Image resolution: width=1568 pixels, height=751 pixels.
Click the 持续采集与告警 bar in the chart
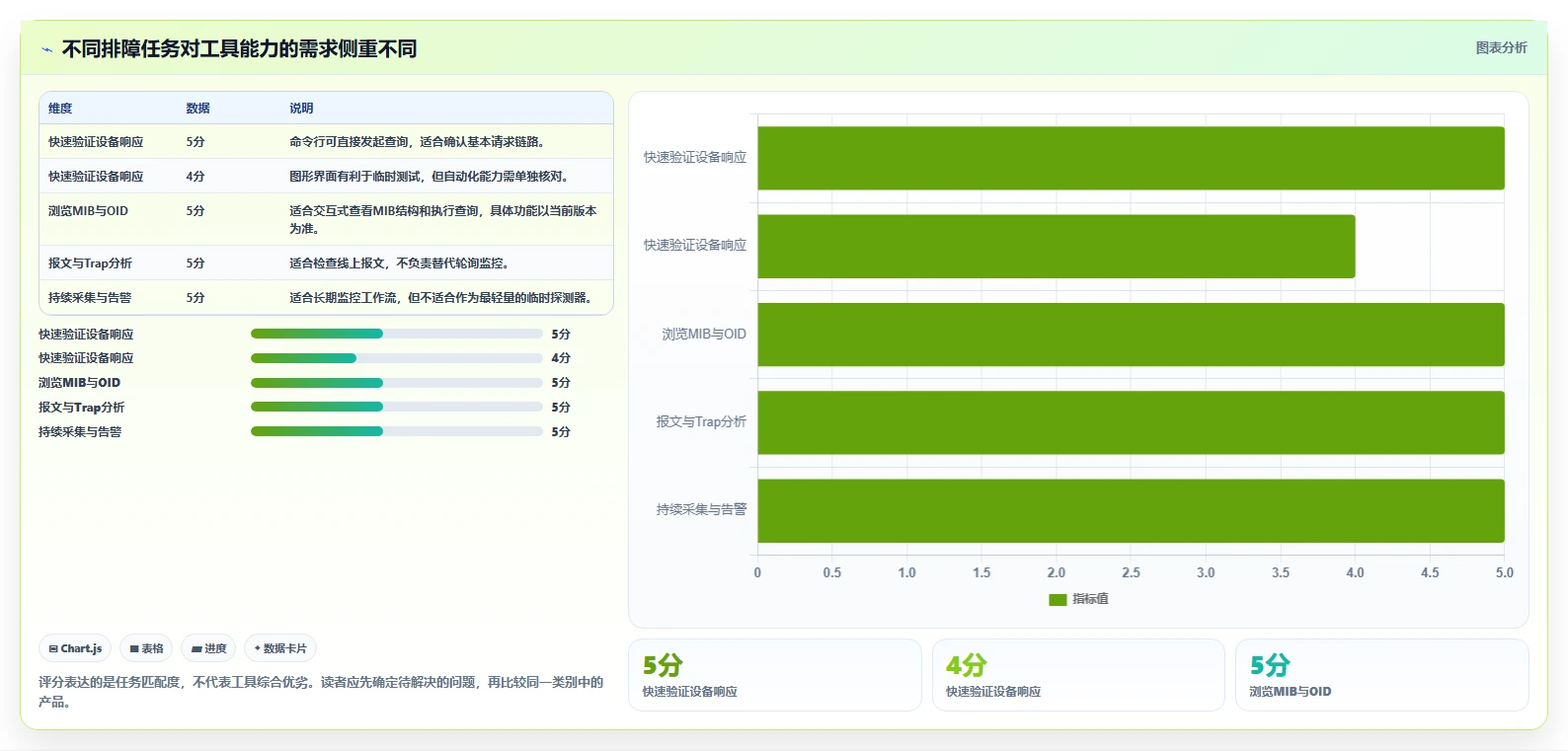click(1131, 510)
